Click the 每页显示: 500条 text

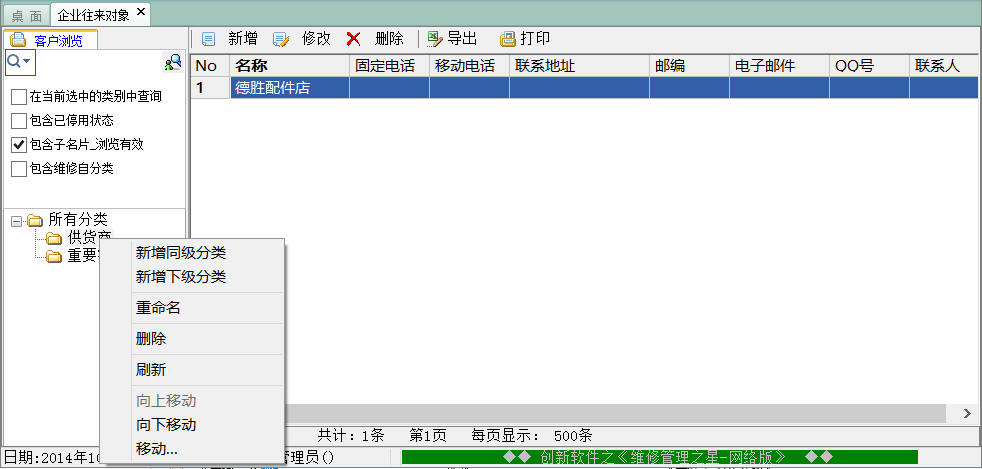pos(531,436)
